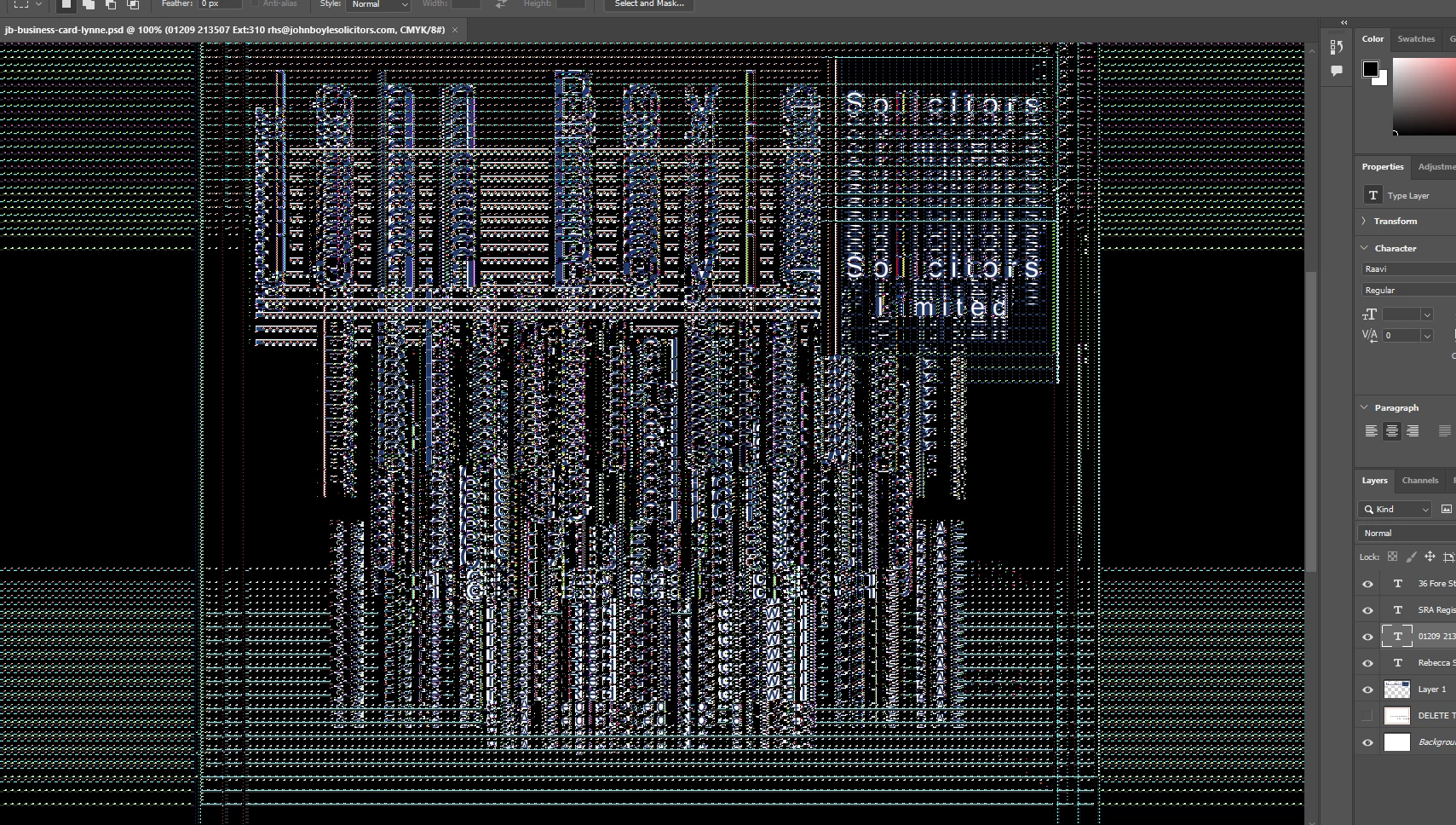This screenshot has height=825, width=1456.
Task: Hide the SRA Regis text layer
Action: 1367,610
